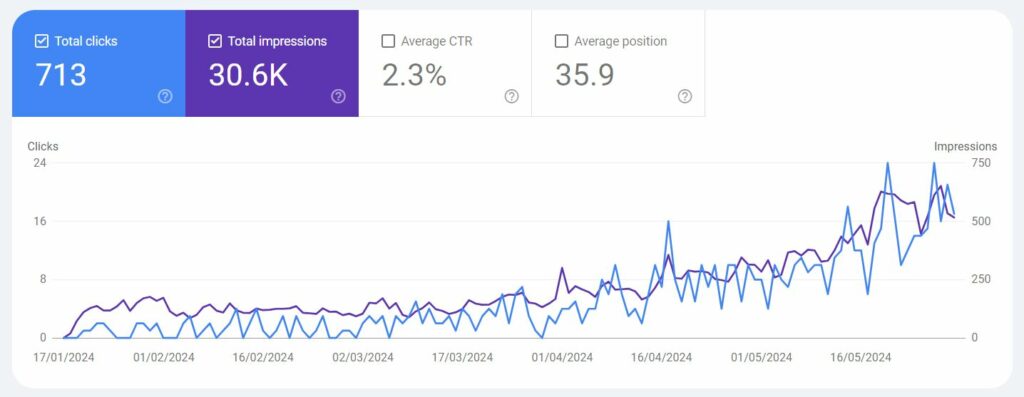This screenshot has width=1024, height=397.
Task: Uncheck the Total impressions checkbox
Action: coord(214,41)
